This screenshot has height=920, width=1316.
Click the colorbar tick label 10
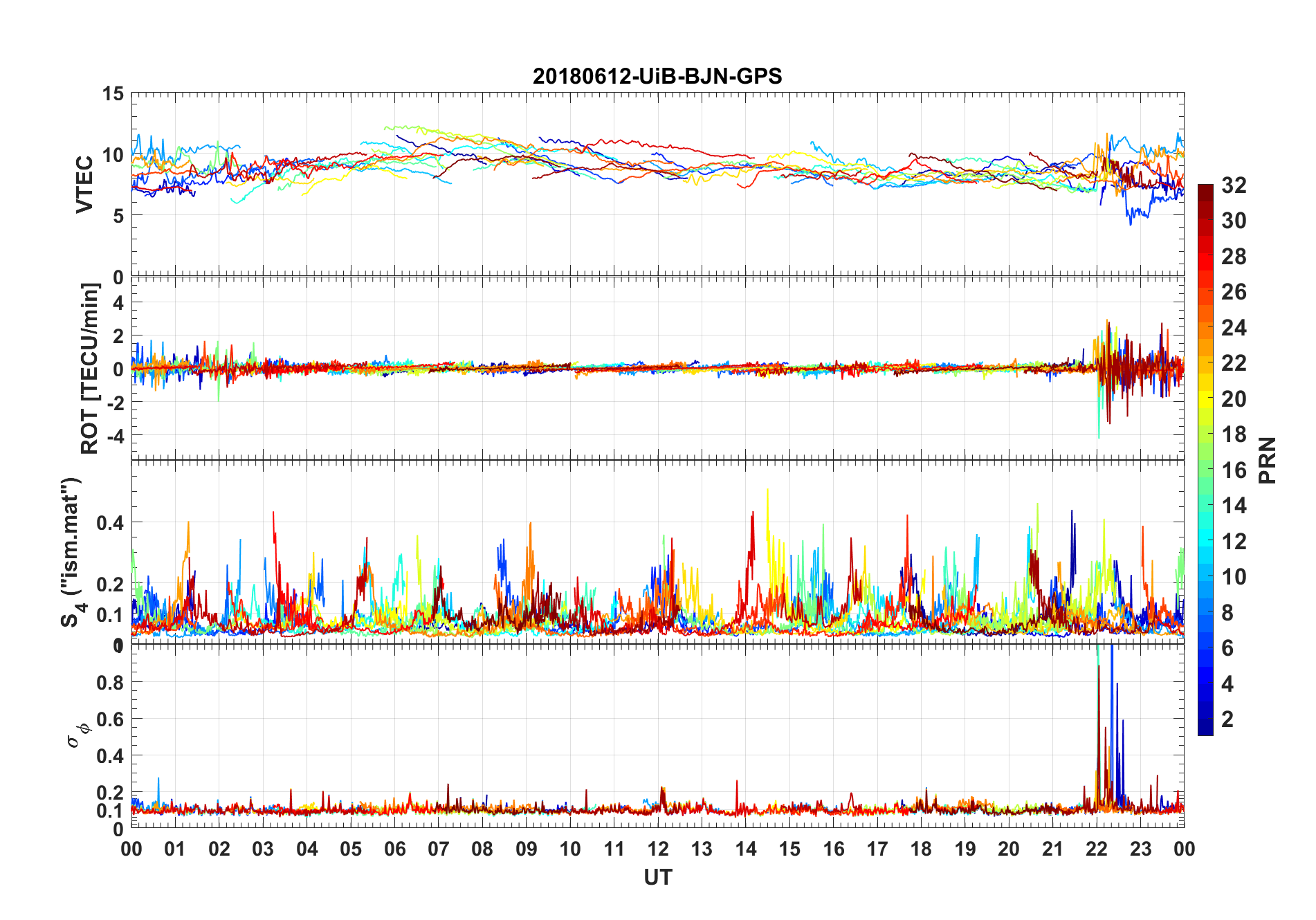click(1234, 577)
